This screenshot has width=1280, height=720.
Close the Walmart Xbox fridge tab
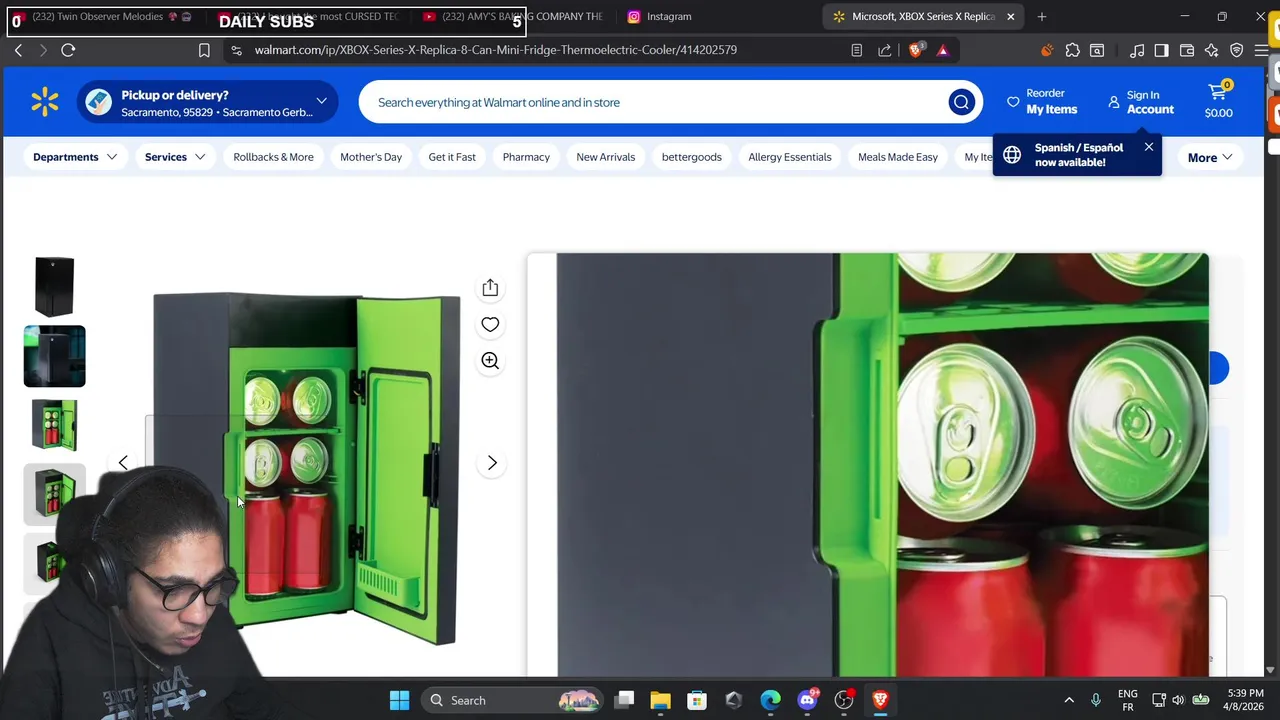[x=1010, y=17]
